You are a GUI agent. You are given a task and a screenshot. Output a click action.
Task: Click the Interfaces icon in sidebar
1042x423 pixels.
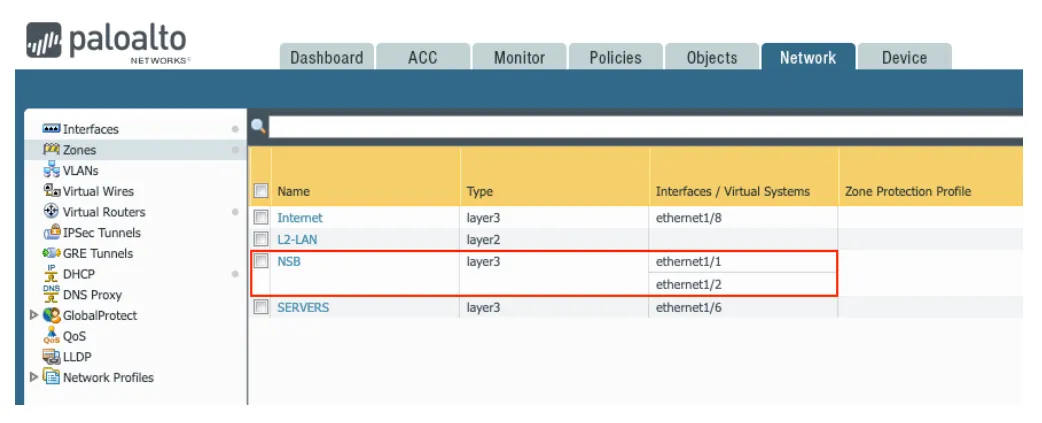[x=51, y=129]
